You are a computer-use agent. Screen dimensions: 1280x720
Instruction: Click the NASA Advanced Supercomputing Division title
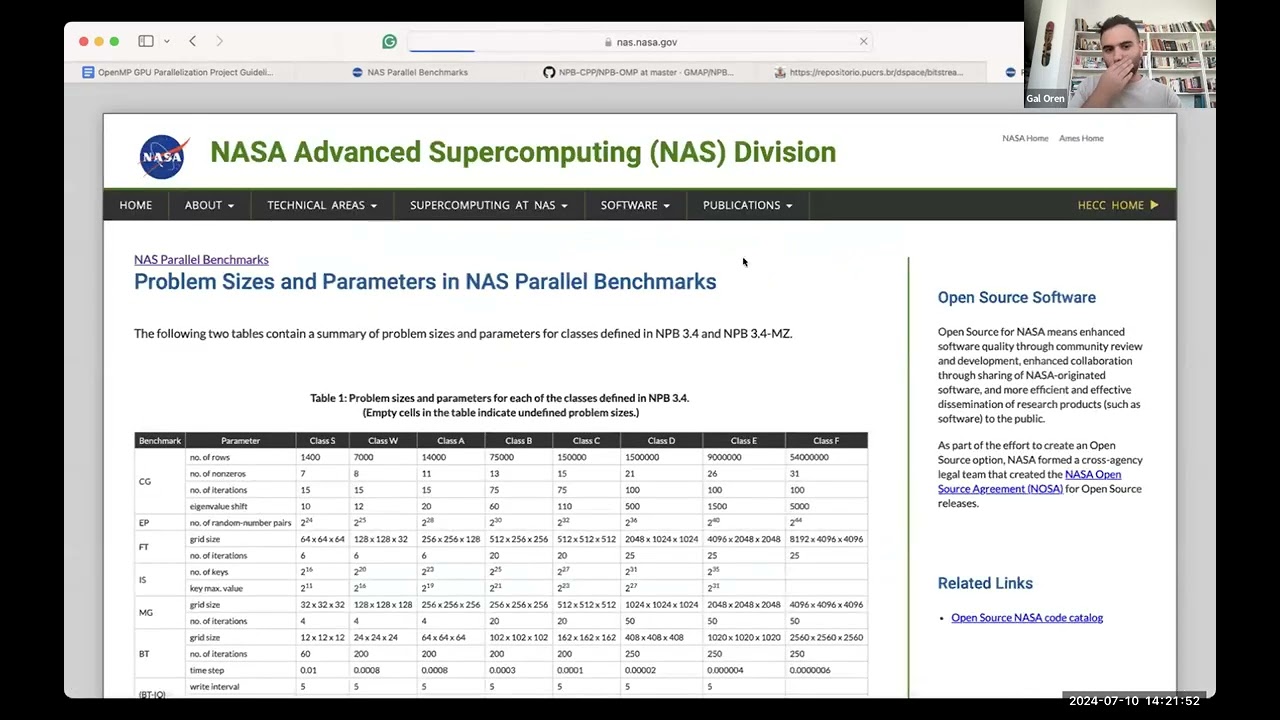tap(523, 152)
